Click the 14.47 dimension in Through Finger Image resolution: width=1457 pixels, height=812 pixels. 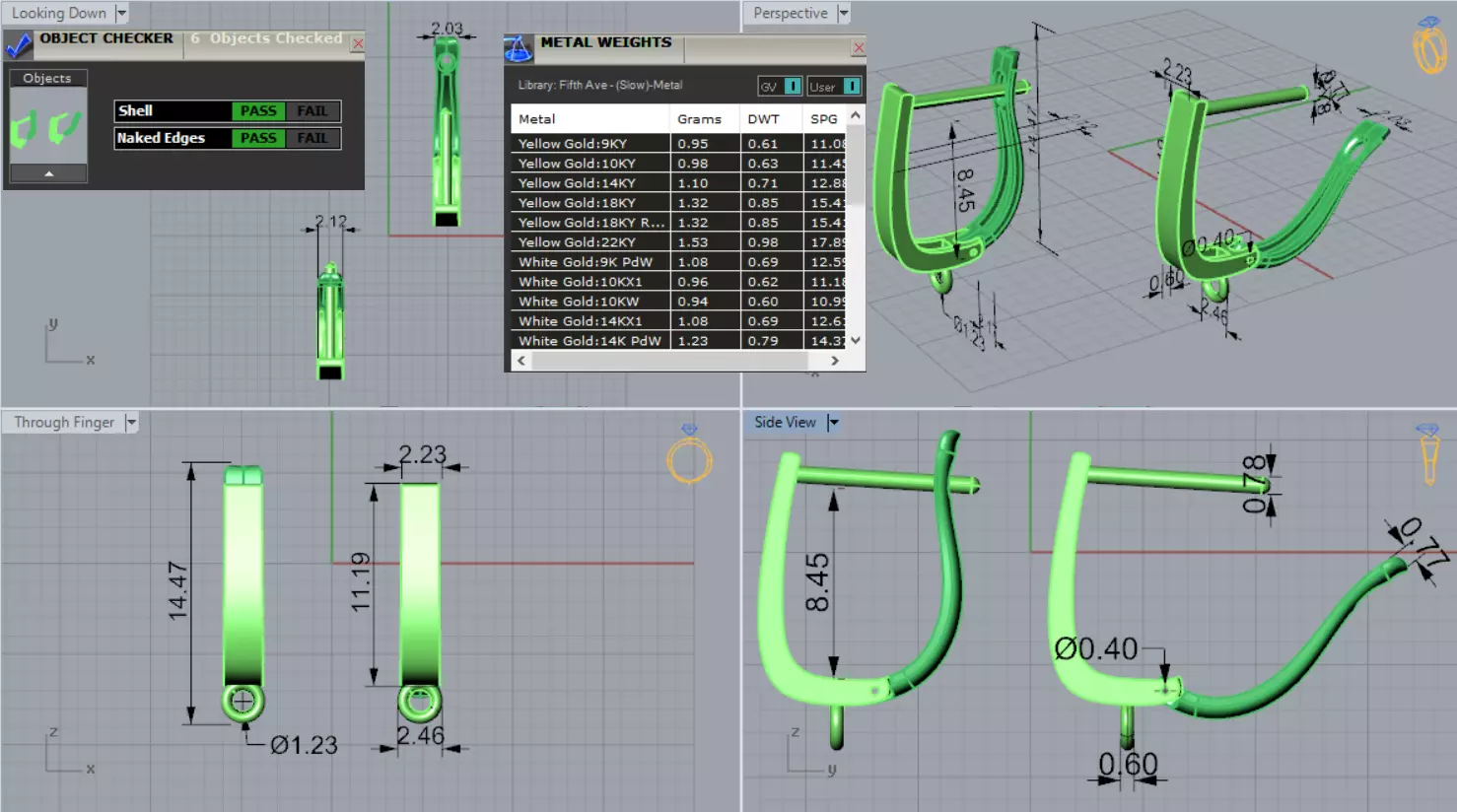177,590
